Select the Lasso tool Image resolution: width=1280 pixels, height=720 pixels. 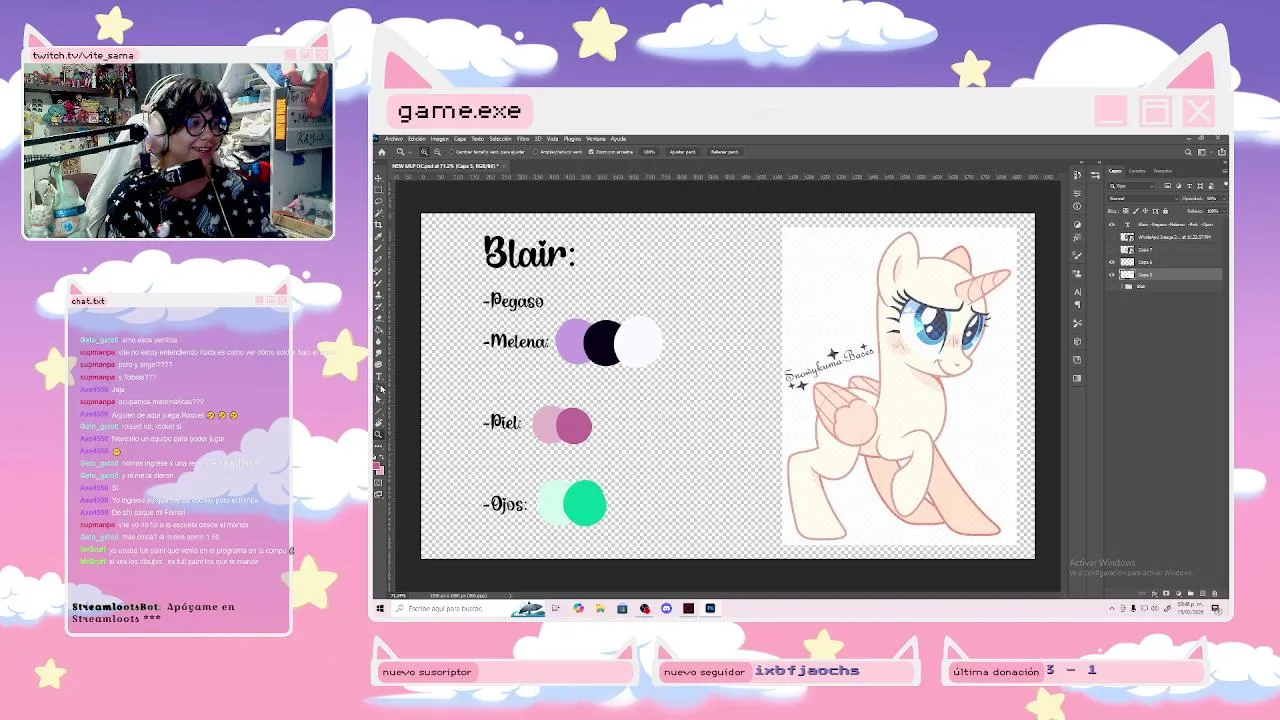click(x=378, y=201)
